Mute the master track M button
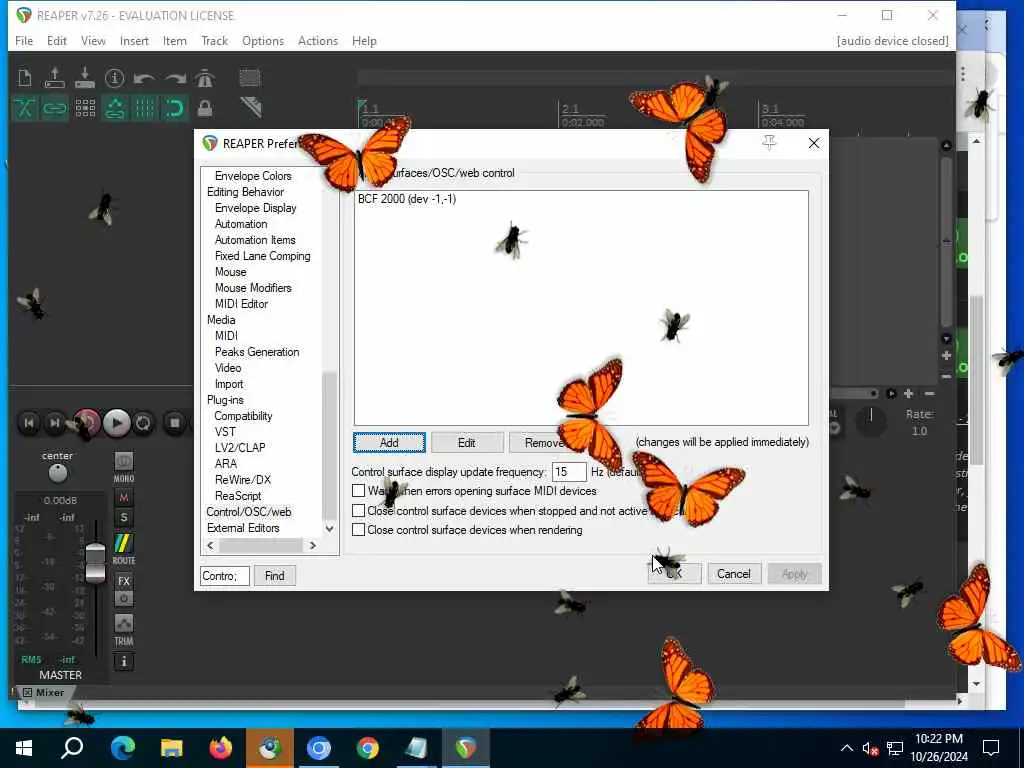 coord(123,498)
